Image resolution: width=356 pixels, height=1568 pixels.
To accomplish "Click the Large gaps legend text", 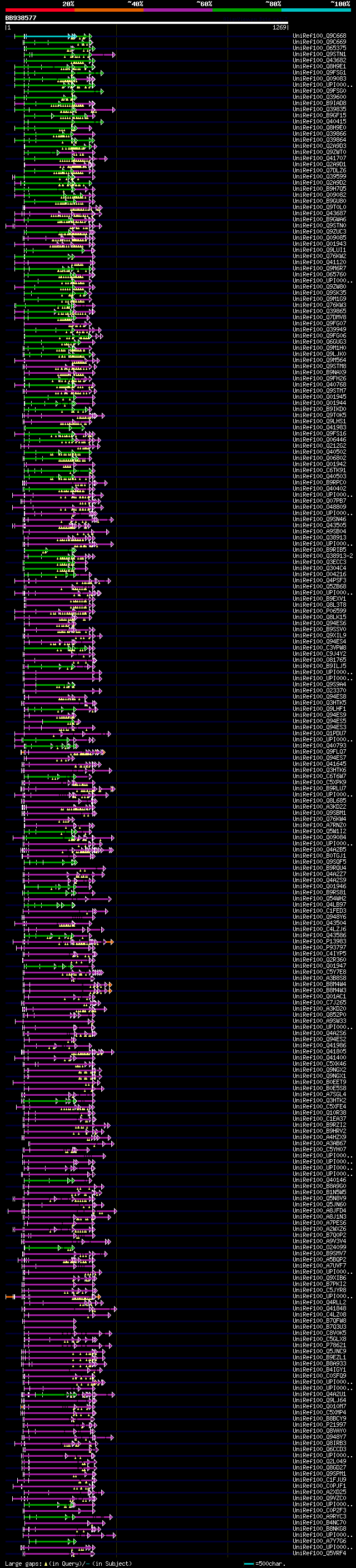I will 23,1564.
